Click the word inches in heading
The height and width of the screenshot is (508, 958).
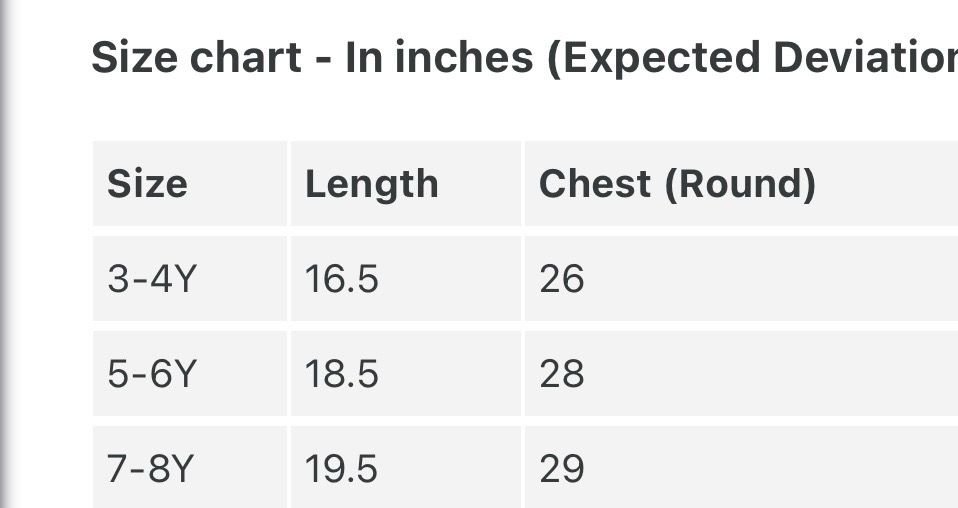pos(464,57)
